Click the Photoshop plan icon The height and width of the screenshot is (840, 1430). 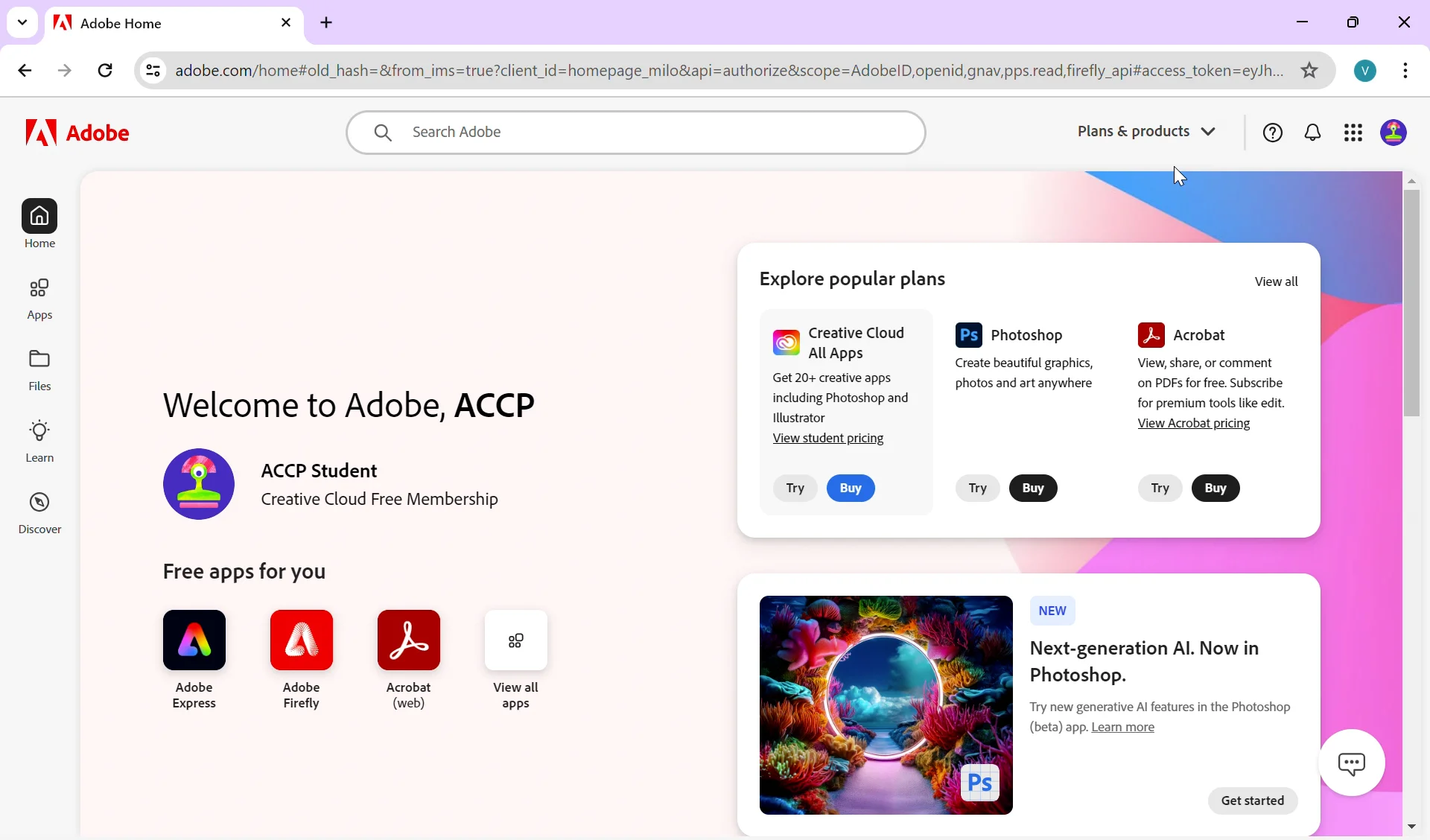[969, 335]
